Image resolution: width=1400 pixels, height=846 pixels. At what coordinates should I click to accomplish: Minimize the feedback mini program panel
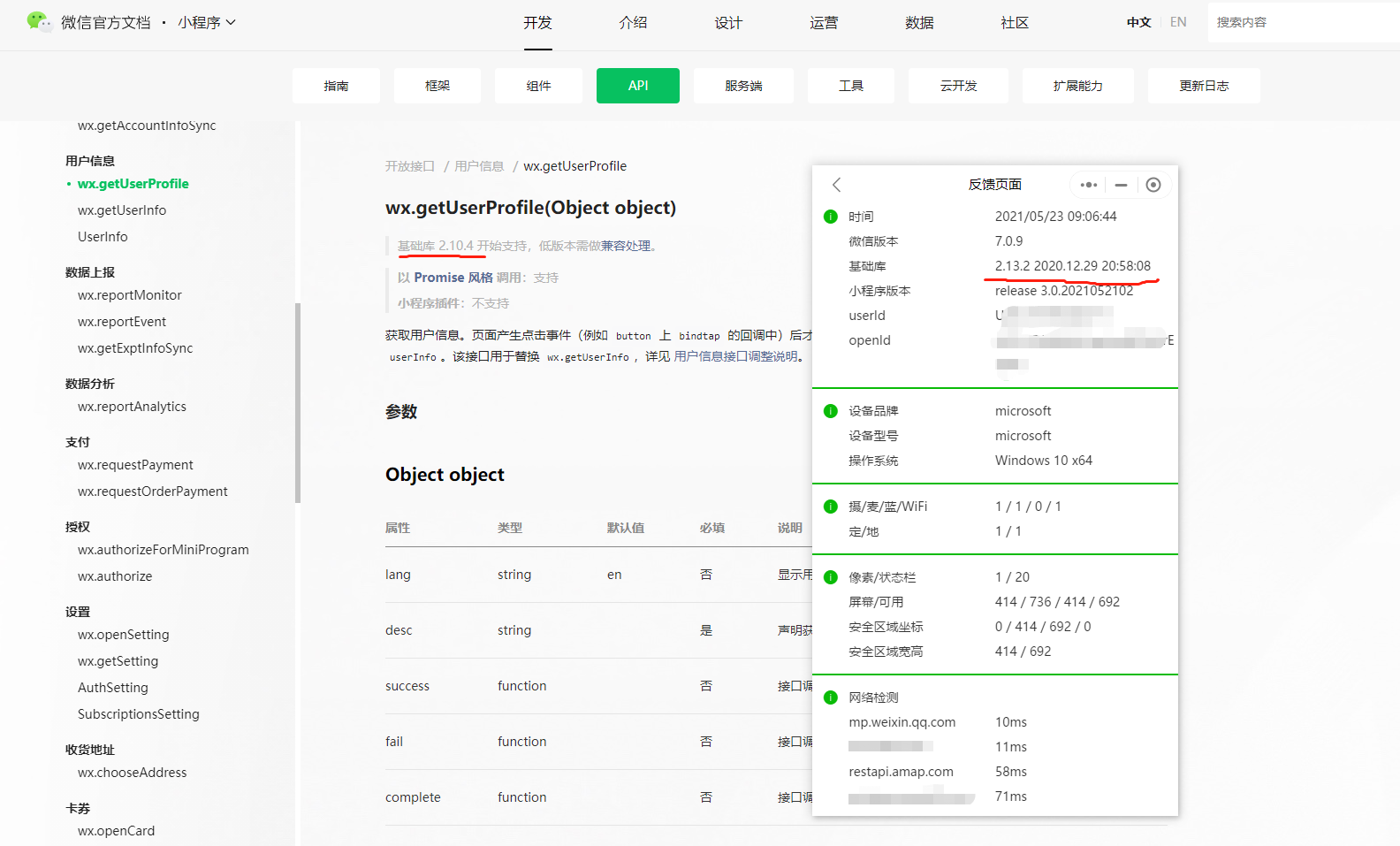pos(1121,185)
